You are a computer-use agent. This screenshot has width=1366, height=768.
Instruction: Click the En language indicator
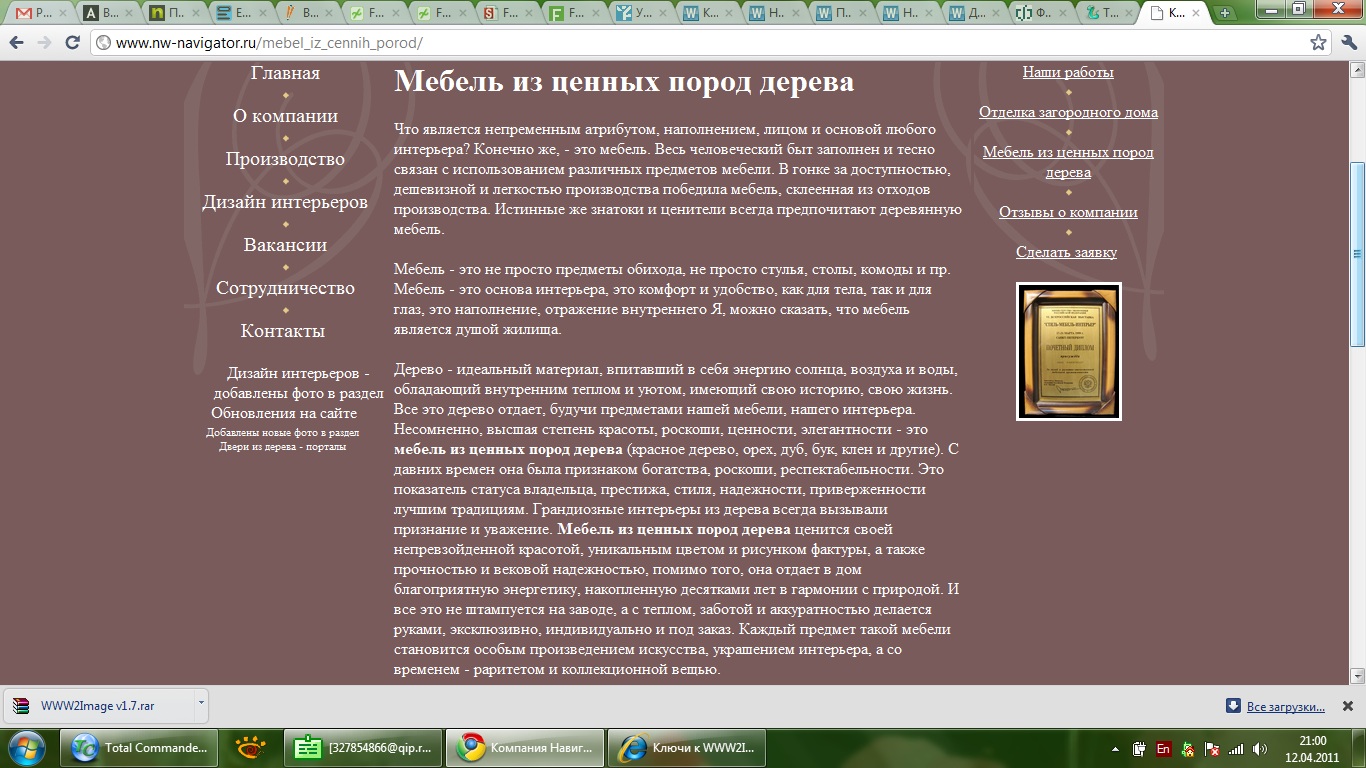click(1163, 748)
